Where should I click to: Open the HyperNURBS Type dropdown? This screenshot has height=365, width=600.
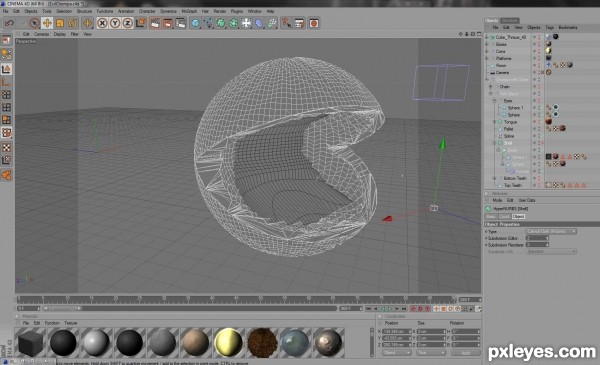click(x=551, y=231)
